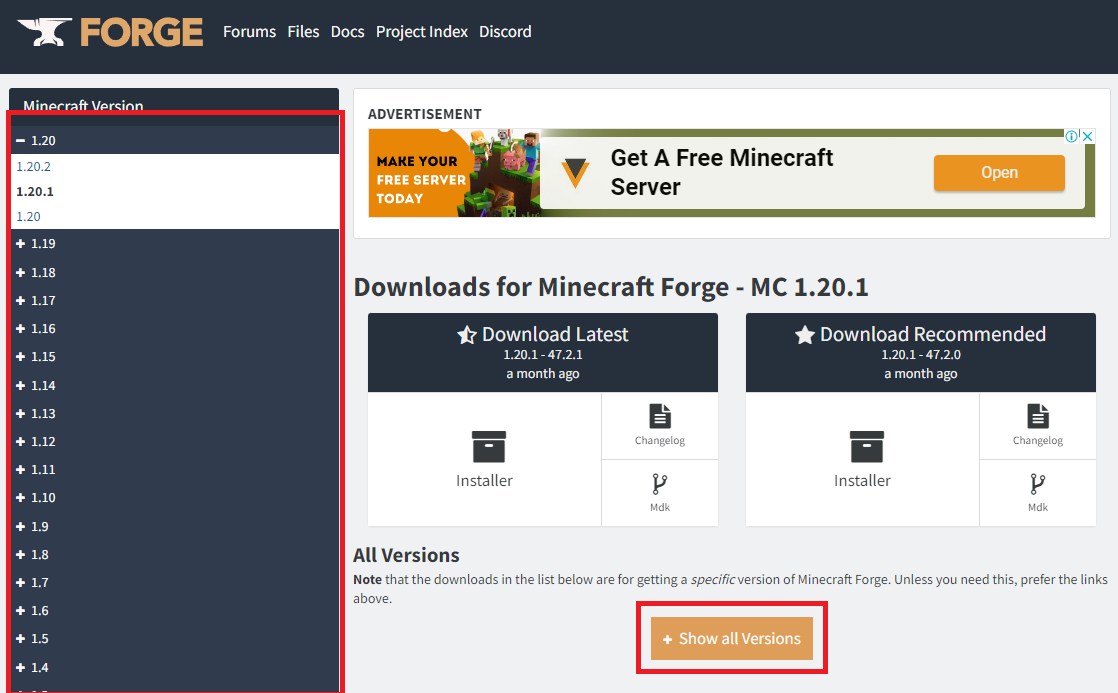Image resolution: width=1118 pixels, height=693 pixels.
Task: Click the FORGE wordmark text
Action: coord(141,32)
